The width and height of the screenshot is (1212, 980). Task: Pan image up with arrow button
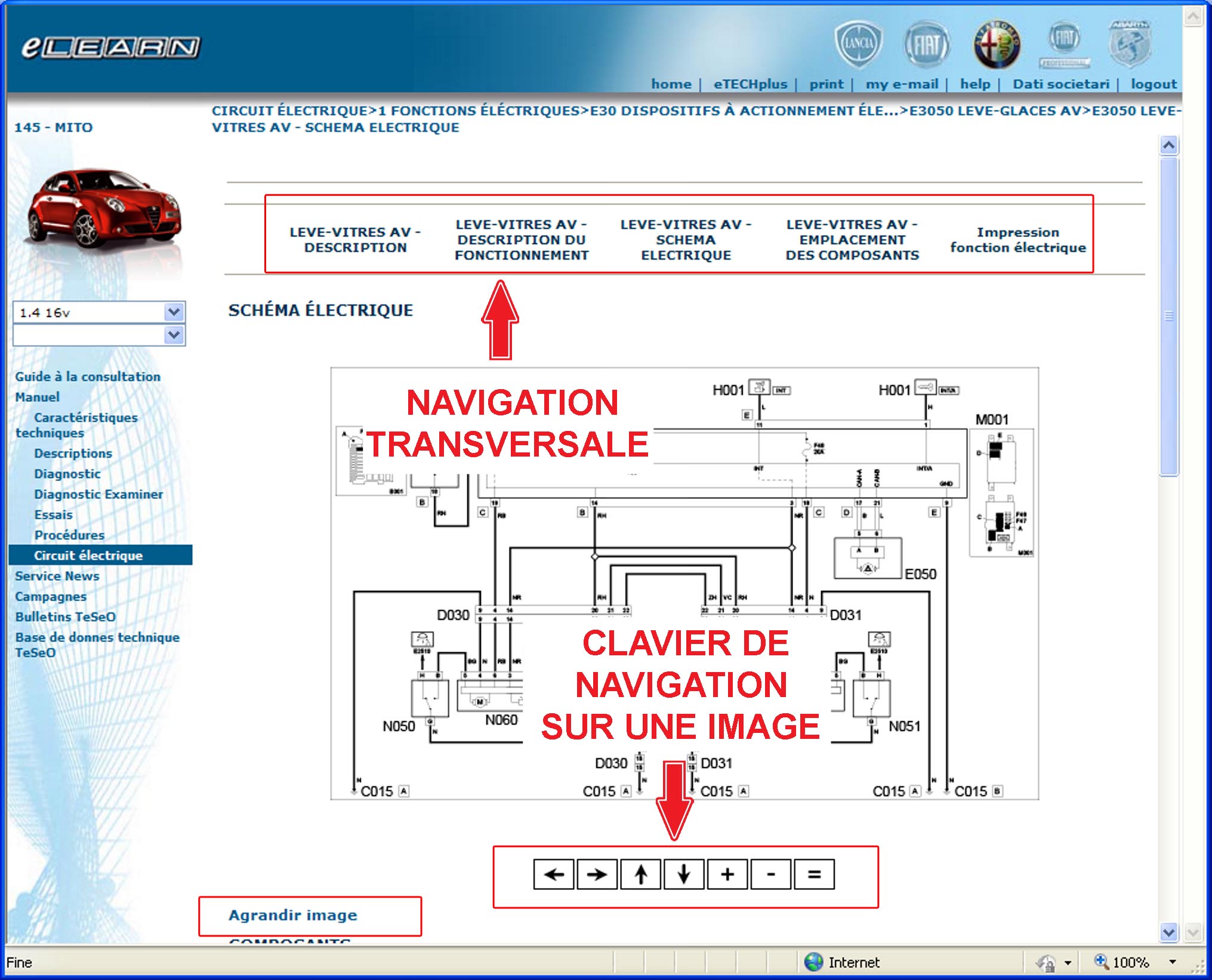point(640,874)
